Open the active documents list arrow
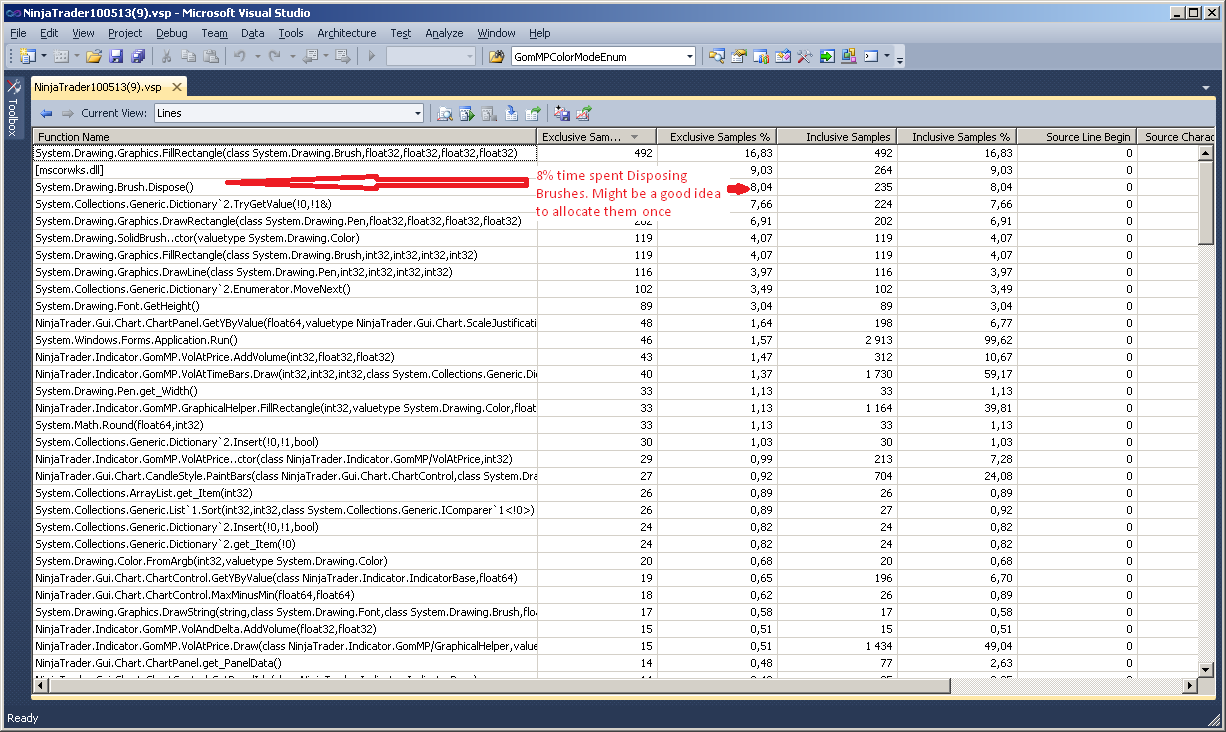 point(1206,87)
